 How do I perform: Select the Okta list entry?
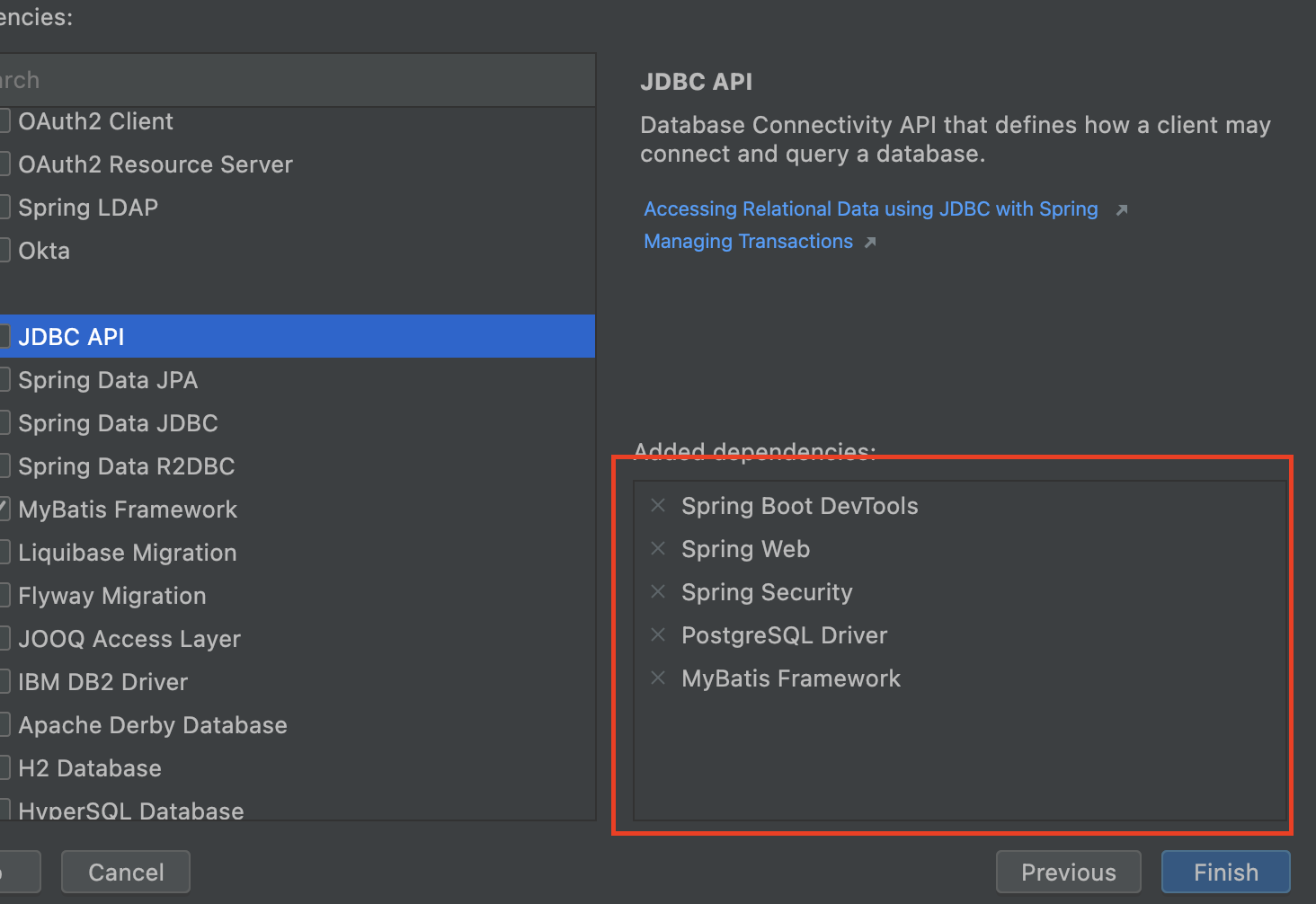click(297, 251)
